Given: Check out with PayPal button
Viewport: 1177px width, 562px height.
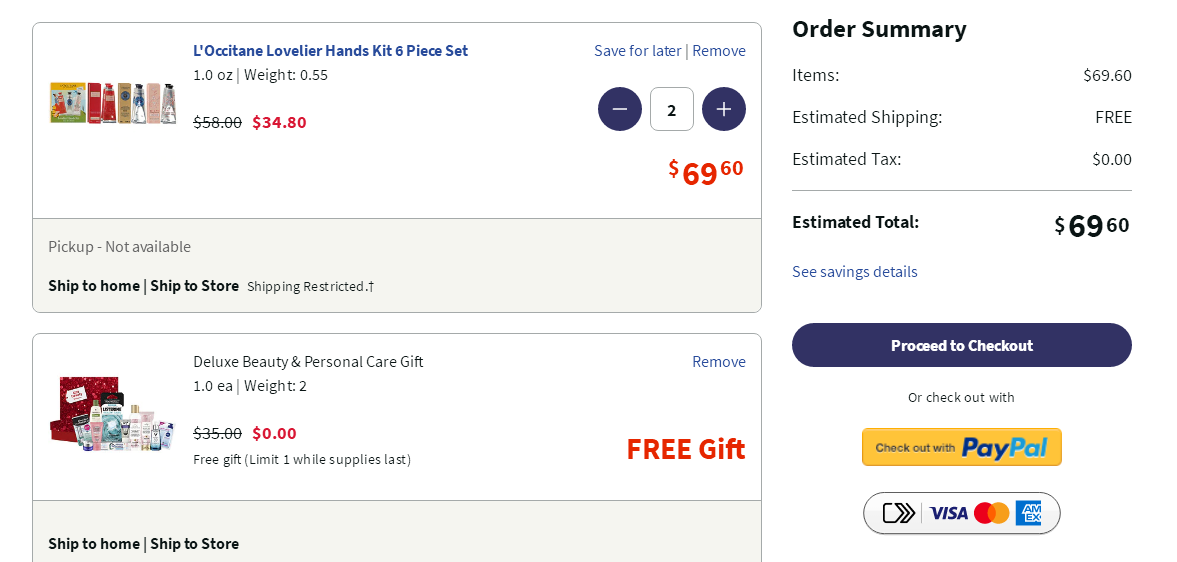Looking at the screenshot, I should 962,447.
